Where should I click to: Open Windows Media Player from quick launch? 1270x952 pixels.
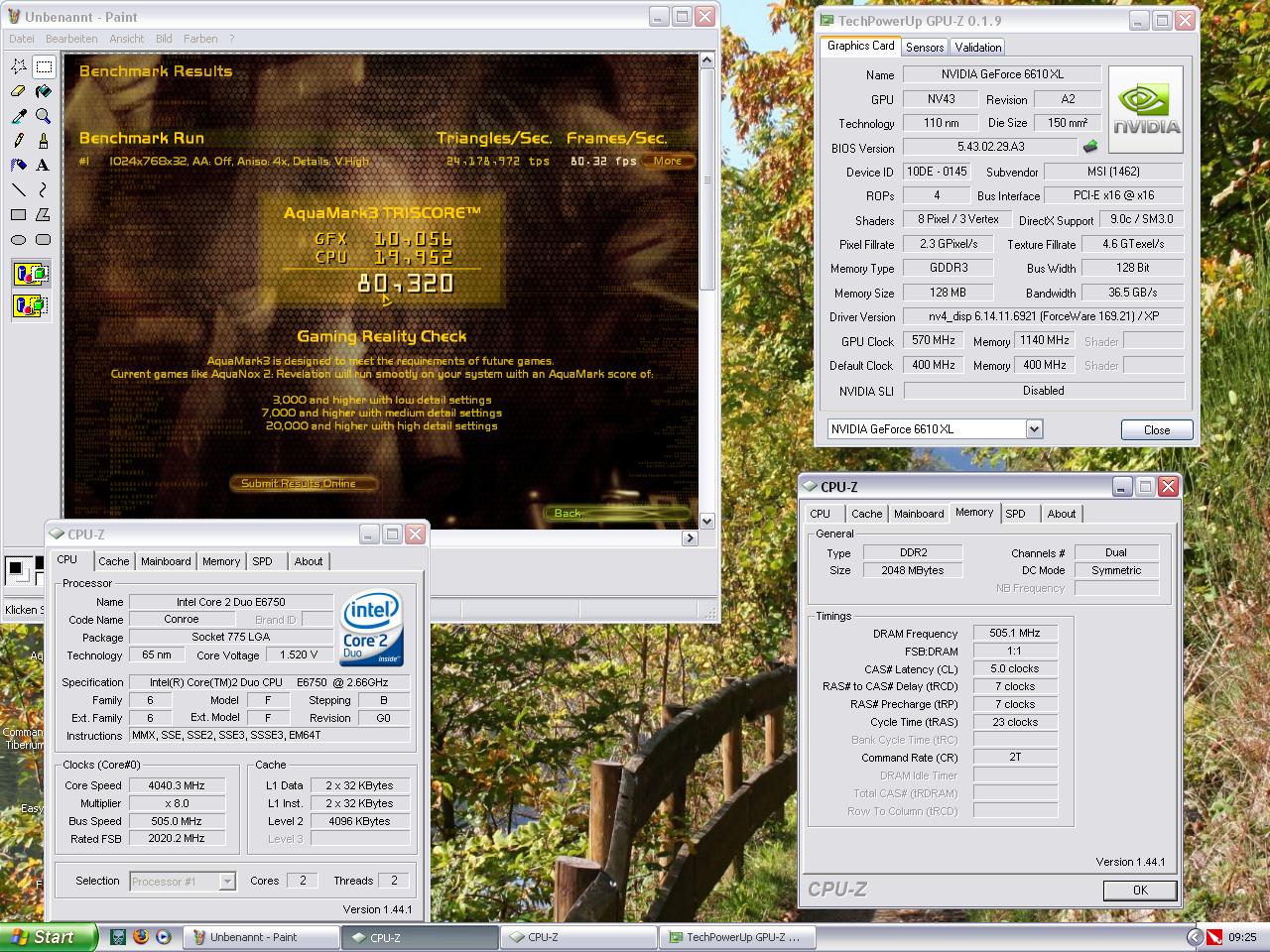(x=163, y=936)
